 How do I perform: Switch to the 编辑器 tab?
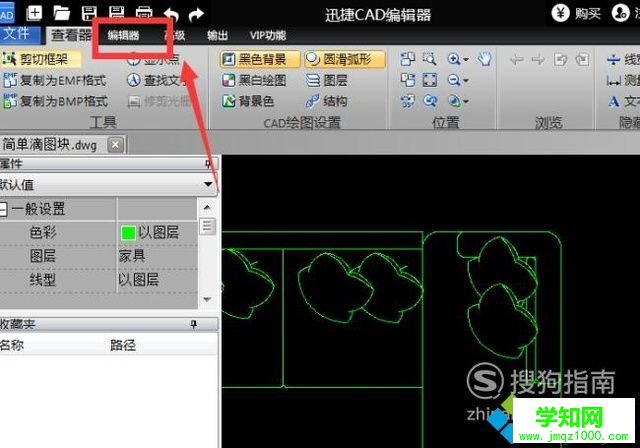tap(123, 35)
